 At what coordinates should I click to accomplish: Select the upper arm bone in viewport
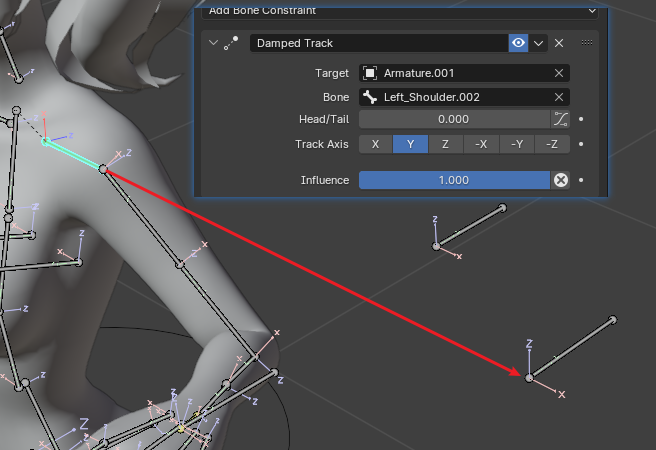tap(141, 217)
